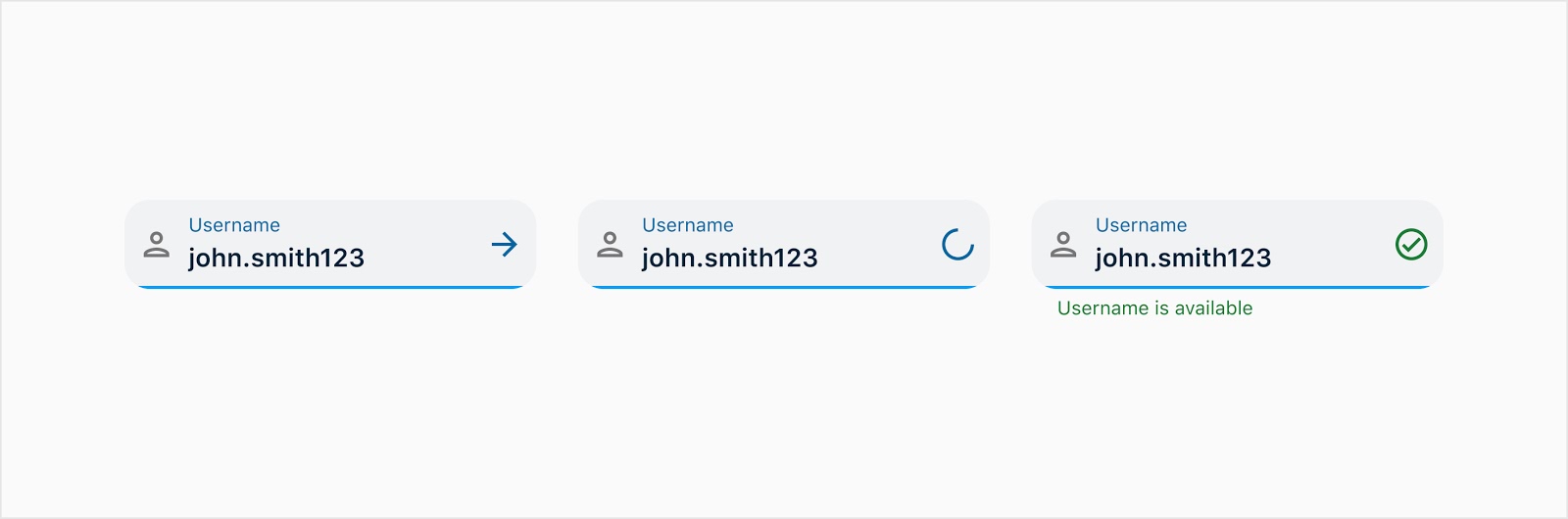The height and width of the screenshot is (519, 1568).
Task: Place cursor in john.smith123 text beside green check
Action: point(1183,258)
